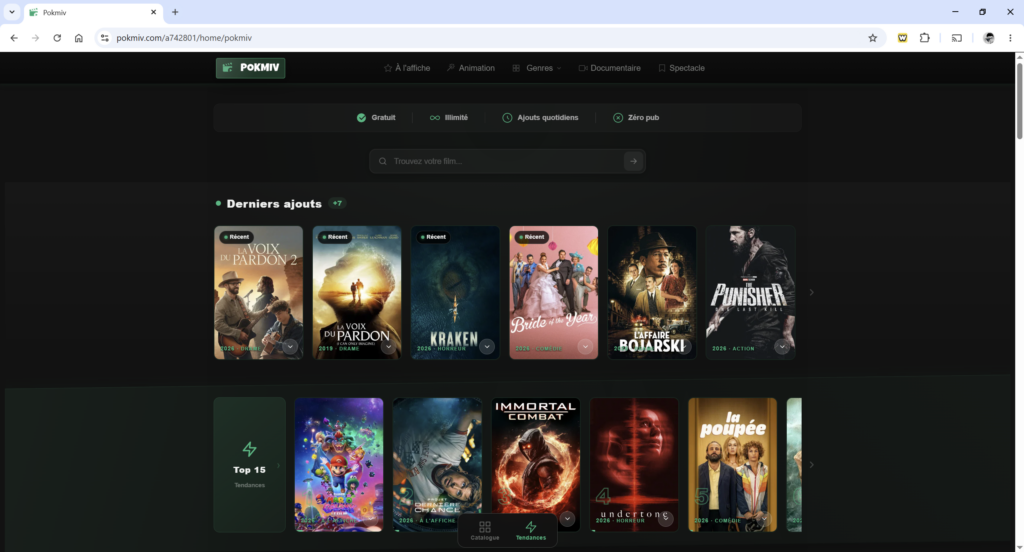Open the Chrome profile avatar
The width and height of the screenshot is (1024, 552).
click(989, 38)
